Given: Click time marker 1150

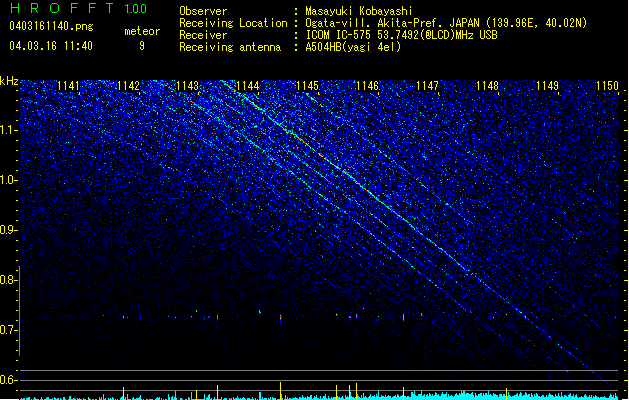Looking at the screenshot, I should pyautogui.click(x=607, y=86).
